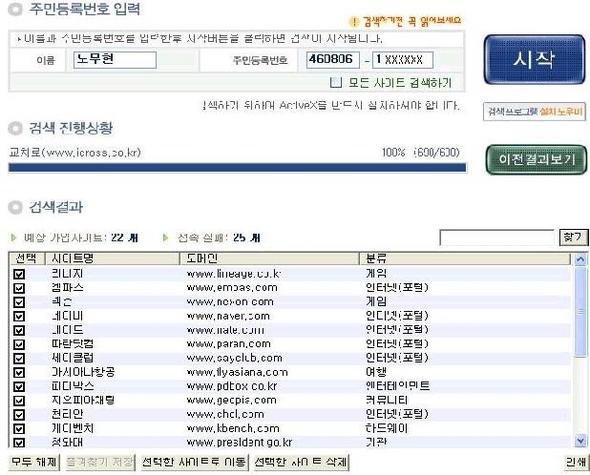Sort by 선택 column header
The height and width of the screenshot is (475, 590).
[26, 259]
